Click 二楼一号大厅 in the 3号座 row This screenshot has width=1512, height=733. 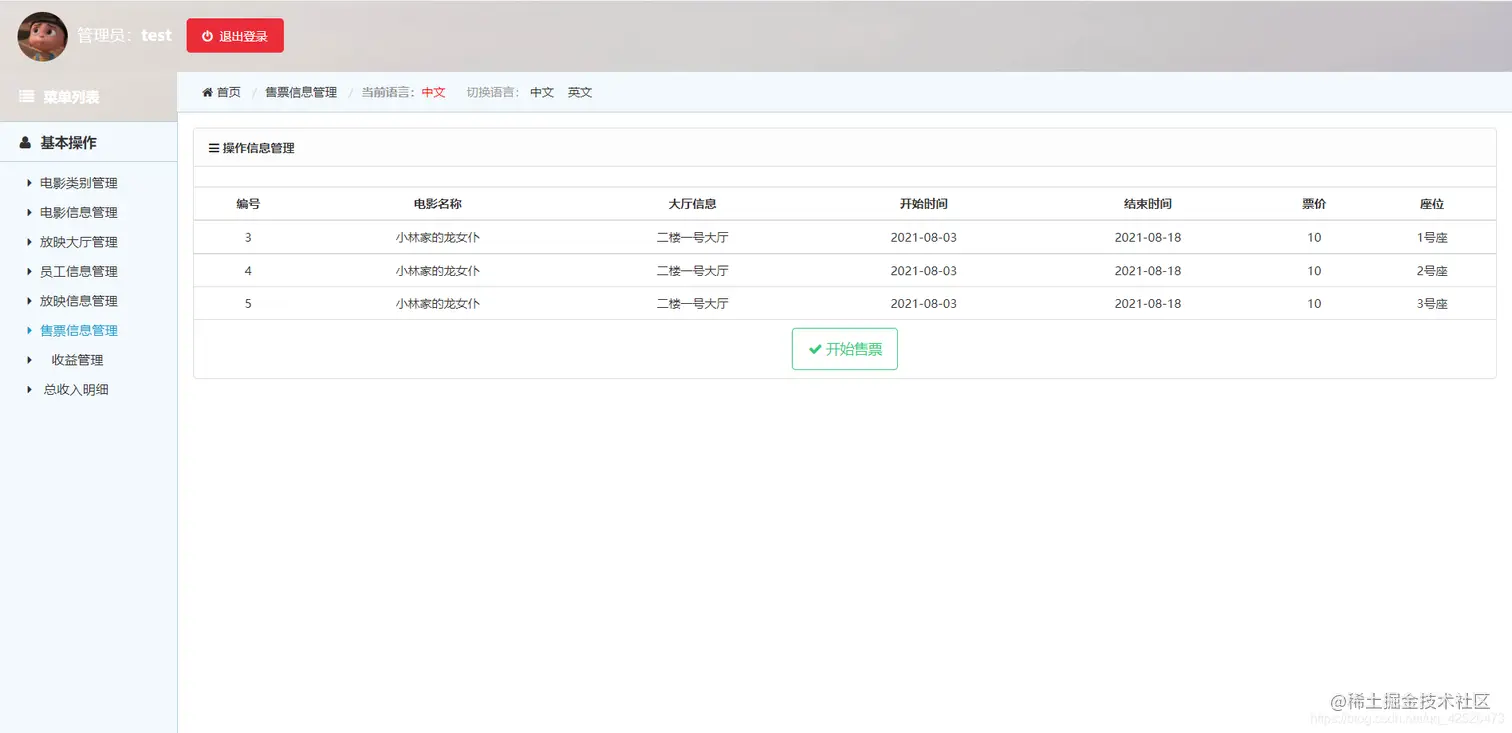(x=693, y=304)
